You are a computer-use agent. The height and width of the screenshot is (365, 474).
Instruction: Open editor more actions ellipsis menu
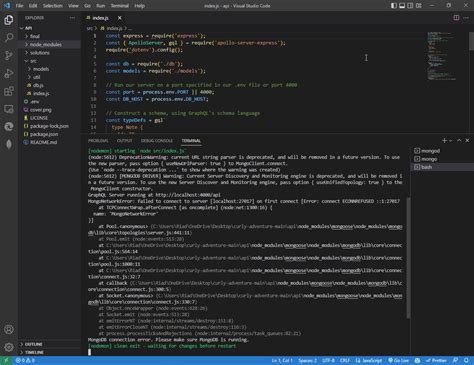466,18
